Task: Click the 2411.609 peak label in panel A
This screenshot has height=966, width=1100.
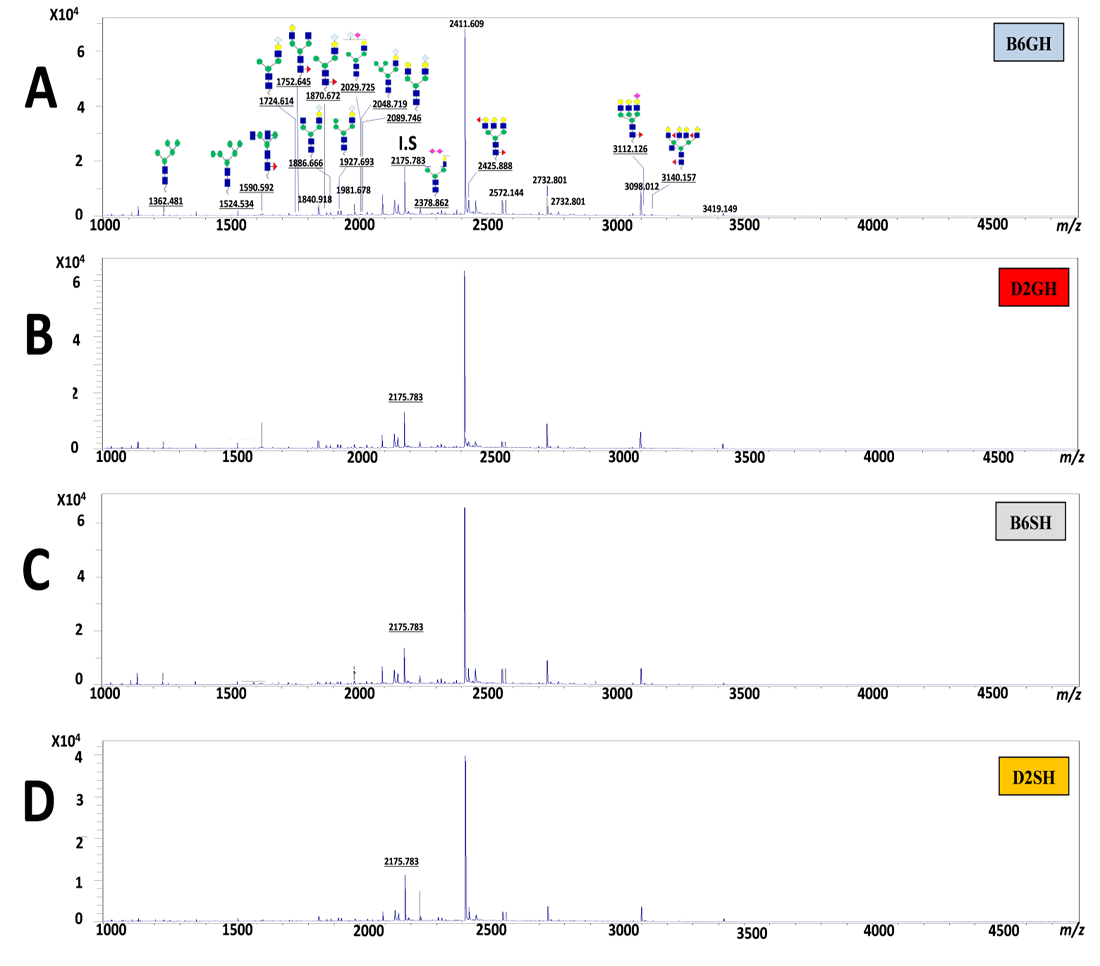Action: pyautogui.click(x=466, y=23)
